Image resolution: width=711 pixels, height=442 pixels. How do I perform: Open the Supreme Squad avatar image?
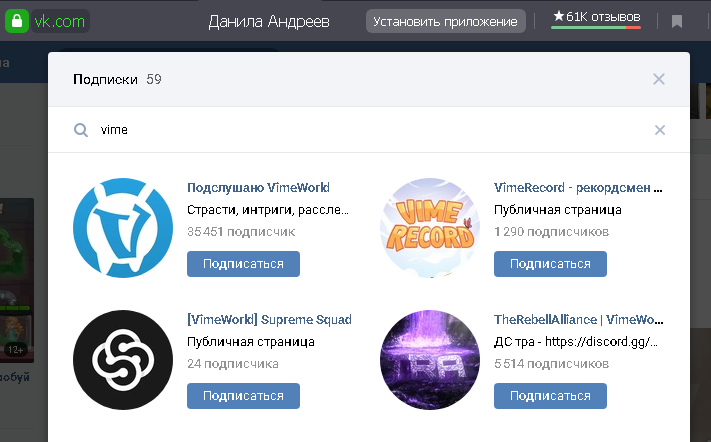click(123, 360)
